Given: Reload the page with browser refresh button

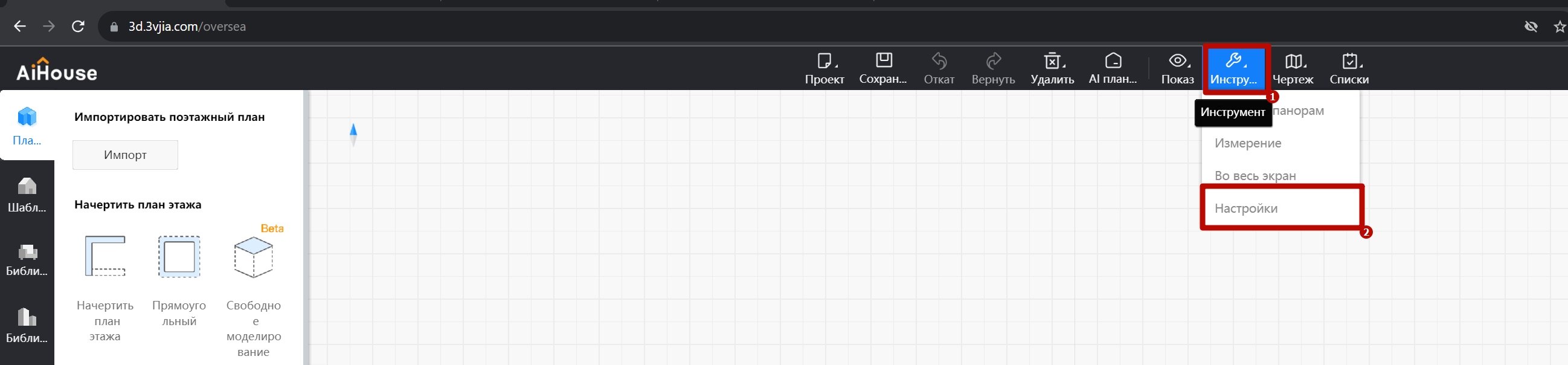Looking at the screenshot, I should point(78,26).
